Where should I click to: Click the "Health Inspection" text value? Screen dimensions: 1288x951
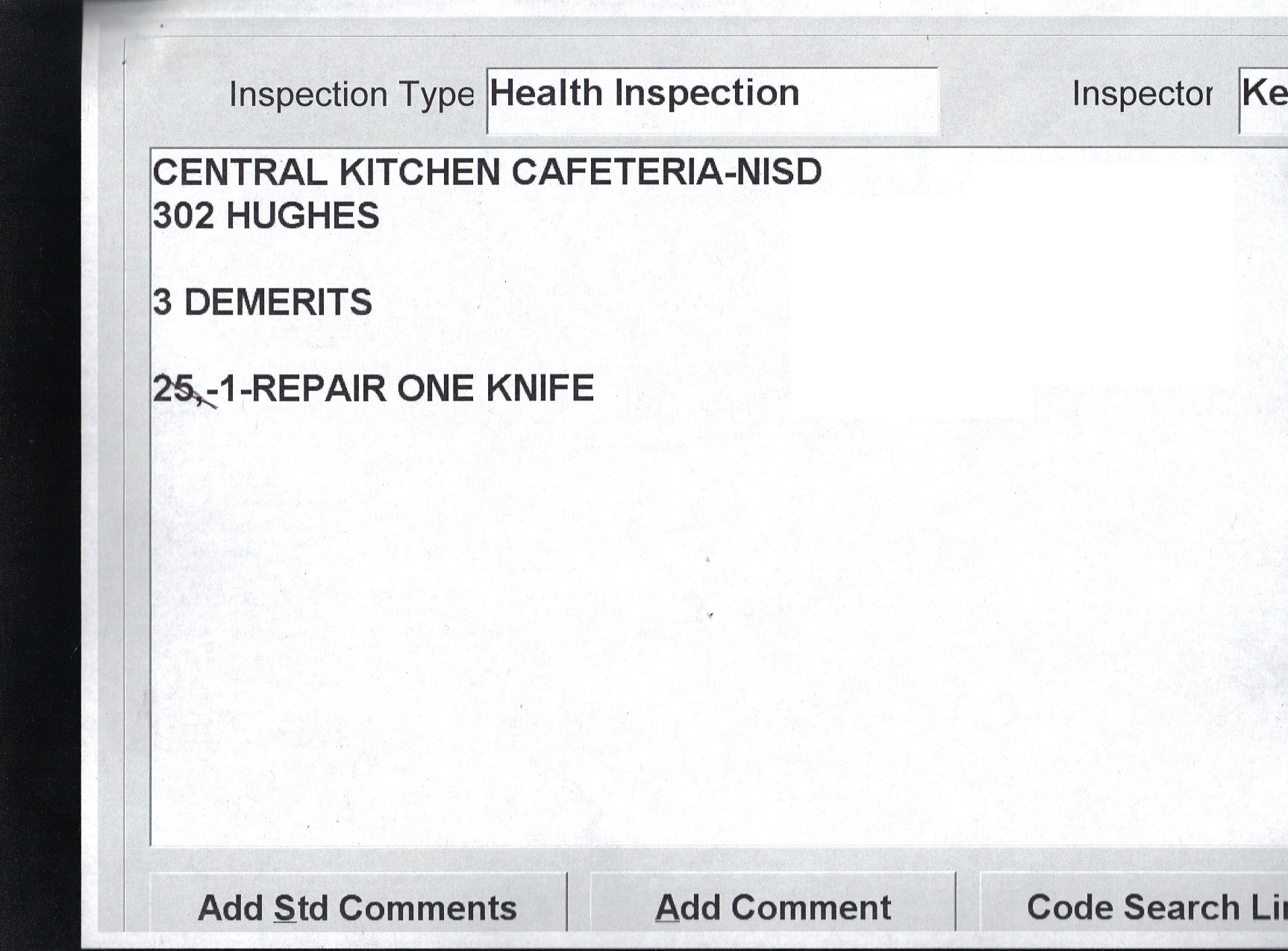pos(644,93)
